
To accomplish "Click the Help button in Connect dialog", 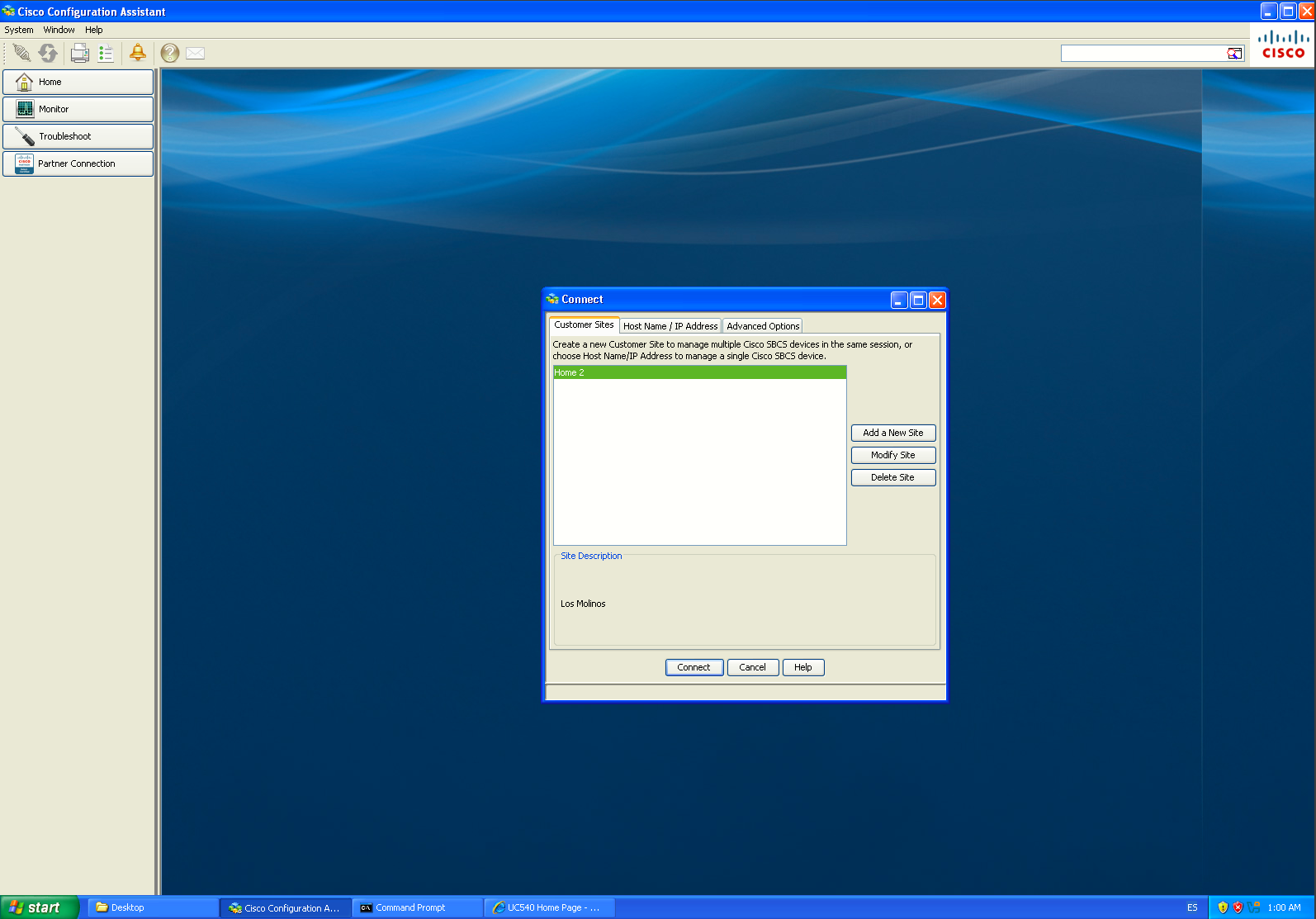I will click(803, 667).
